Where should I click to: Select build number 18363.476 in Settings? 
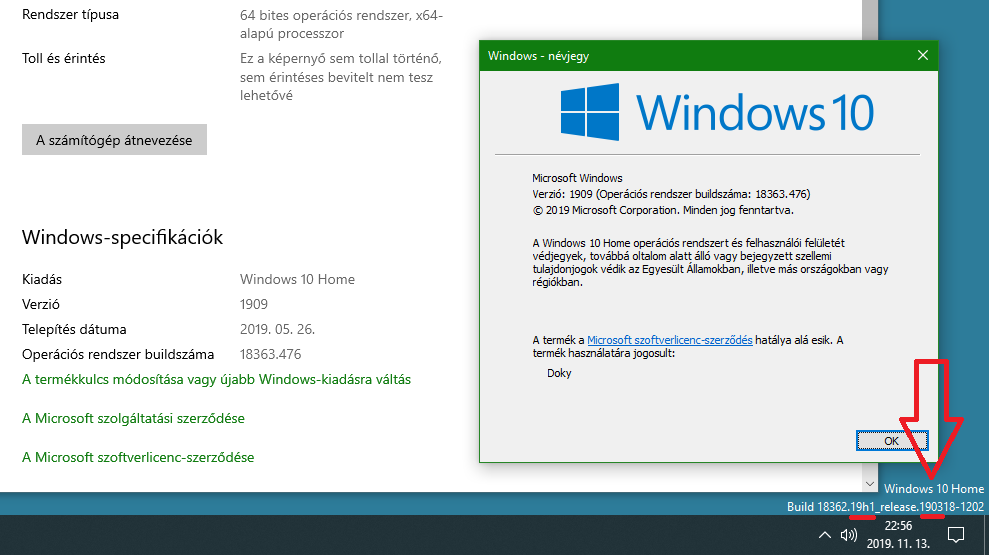(271, 354)
